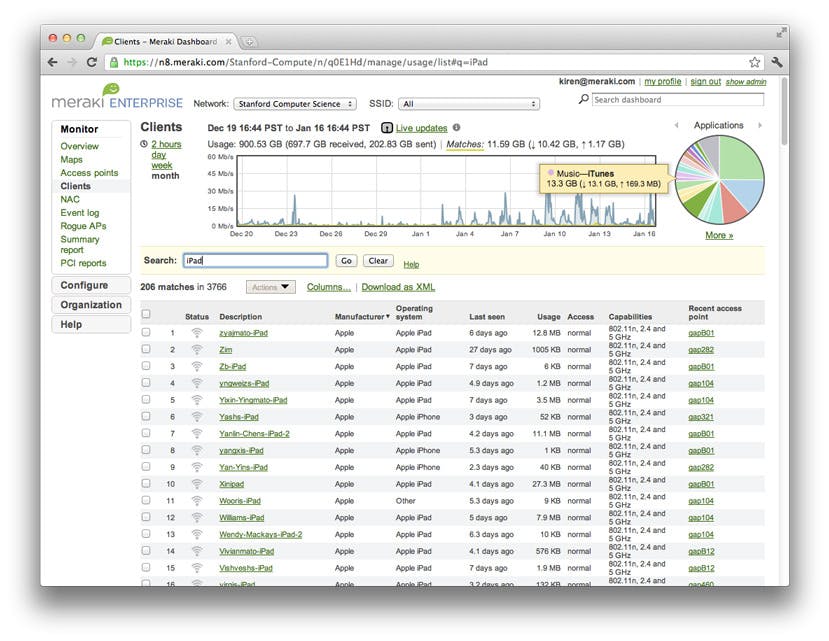Click the info icon beside Live updates
Image resolution: width=829 pixels, height=641 pixels.
point(457,128)
